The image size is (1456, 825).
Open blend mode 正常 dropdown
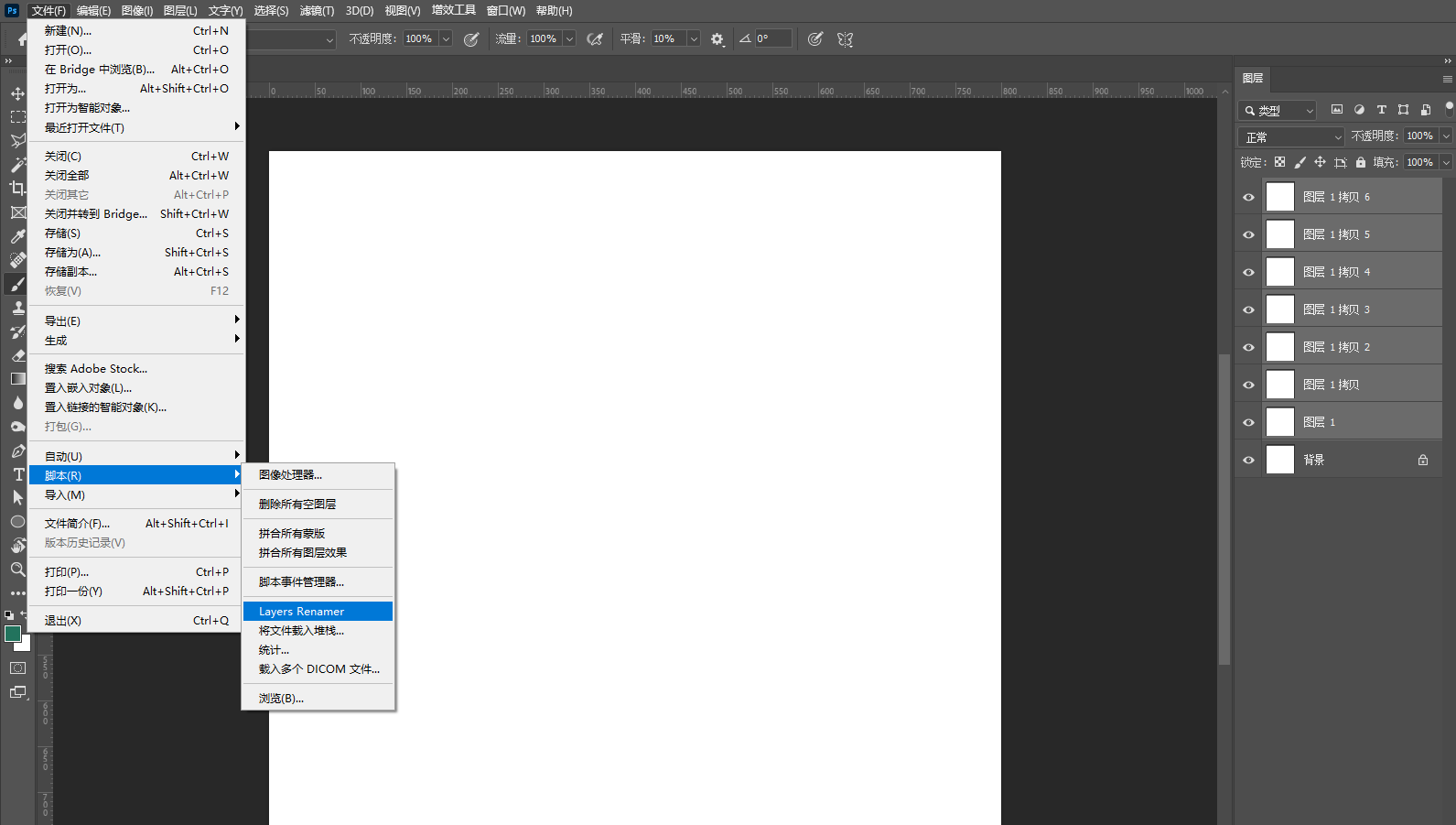(1291, 136)
